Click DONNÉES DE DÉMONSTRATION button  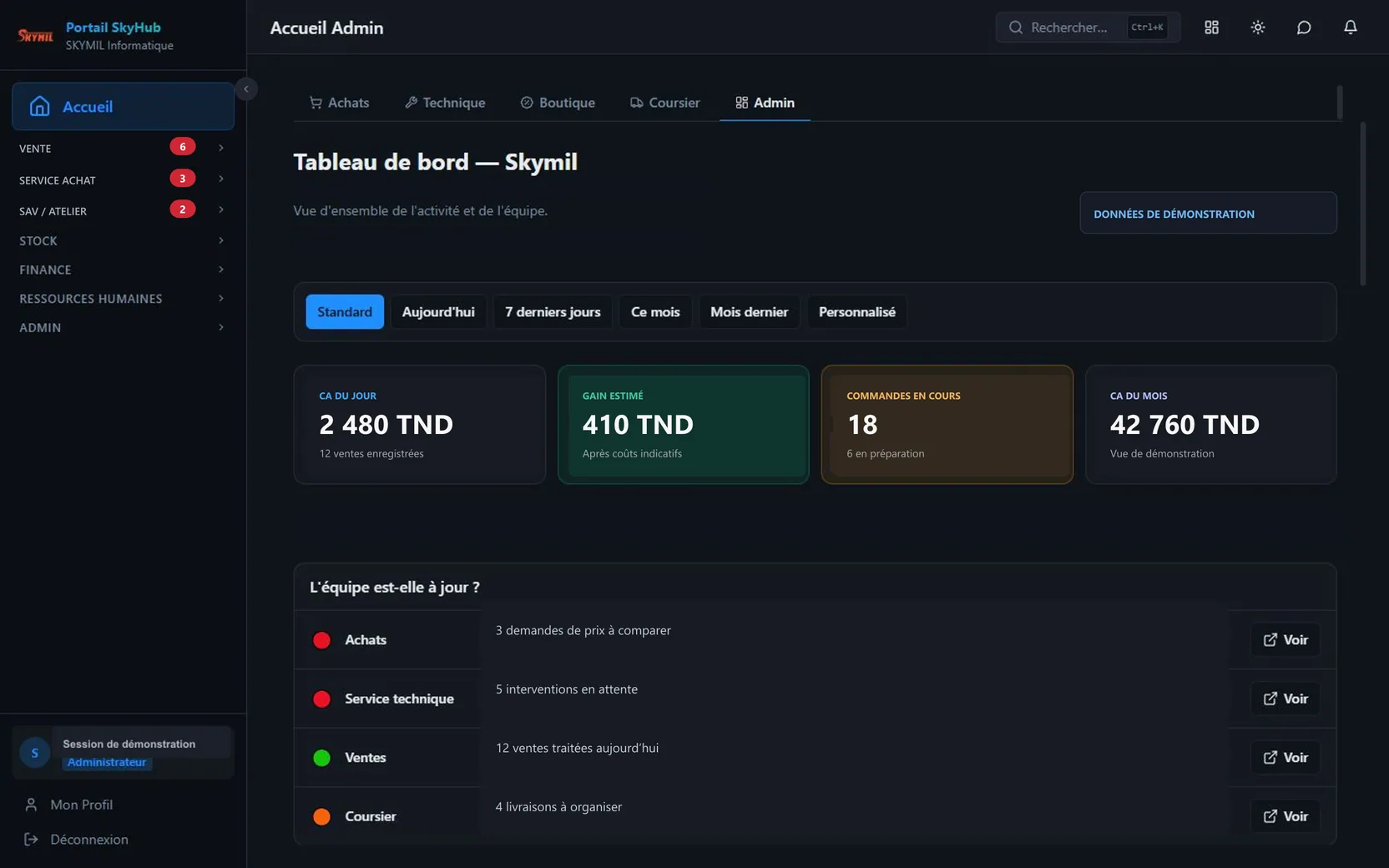(1208, 213)
